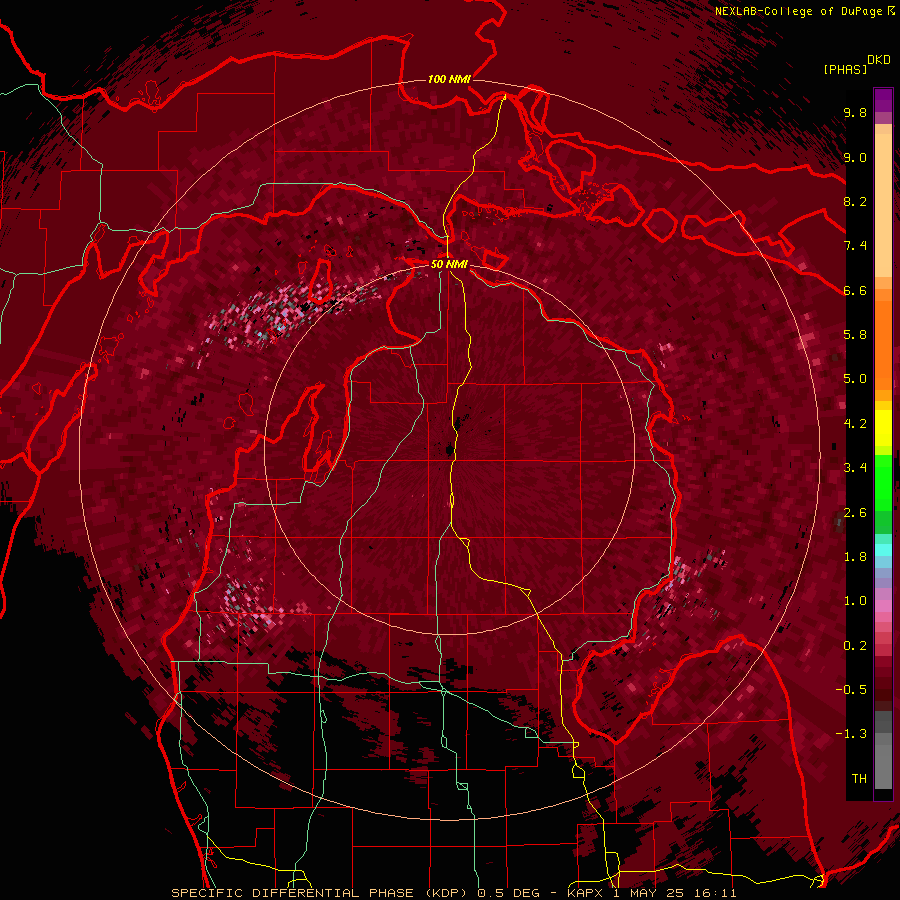Click the 9.0 legend value
This screenshot has width=900, height=900.
855,157
